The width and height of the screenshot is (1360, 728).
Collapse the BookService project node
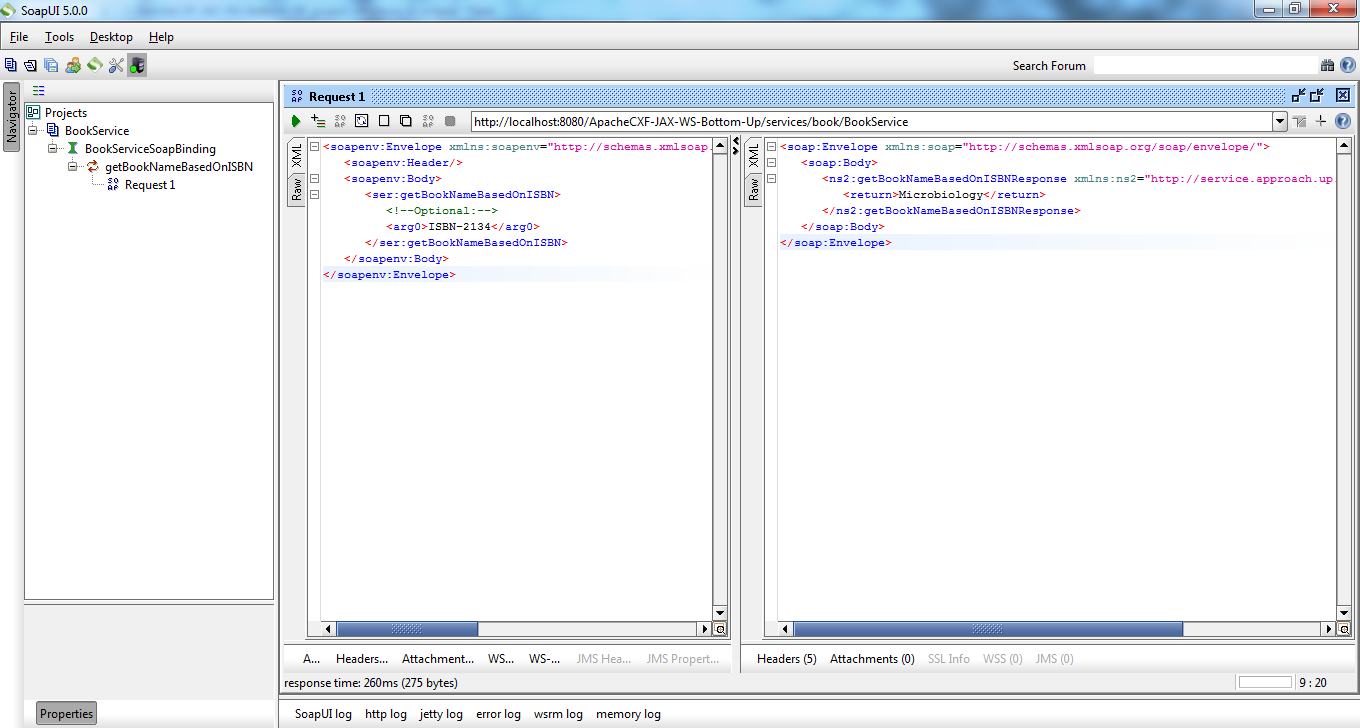(33, 131)
